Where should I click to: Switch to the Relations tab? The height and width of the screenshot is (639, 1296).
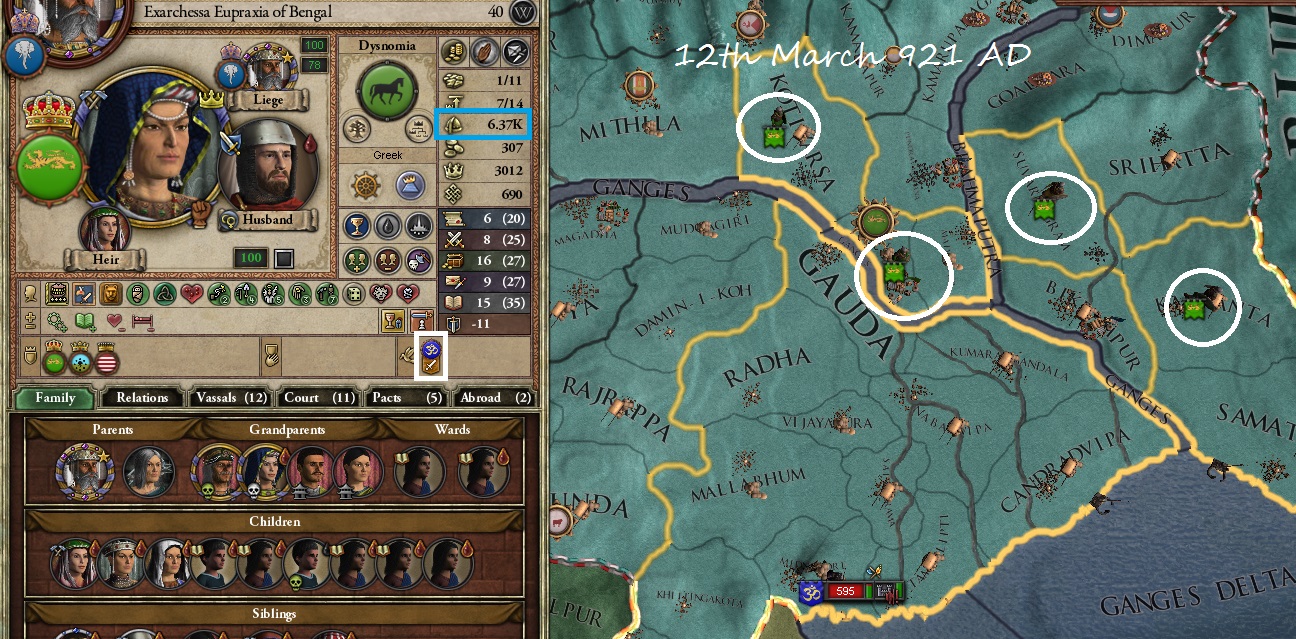142,397
